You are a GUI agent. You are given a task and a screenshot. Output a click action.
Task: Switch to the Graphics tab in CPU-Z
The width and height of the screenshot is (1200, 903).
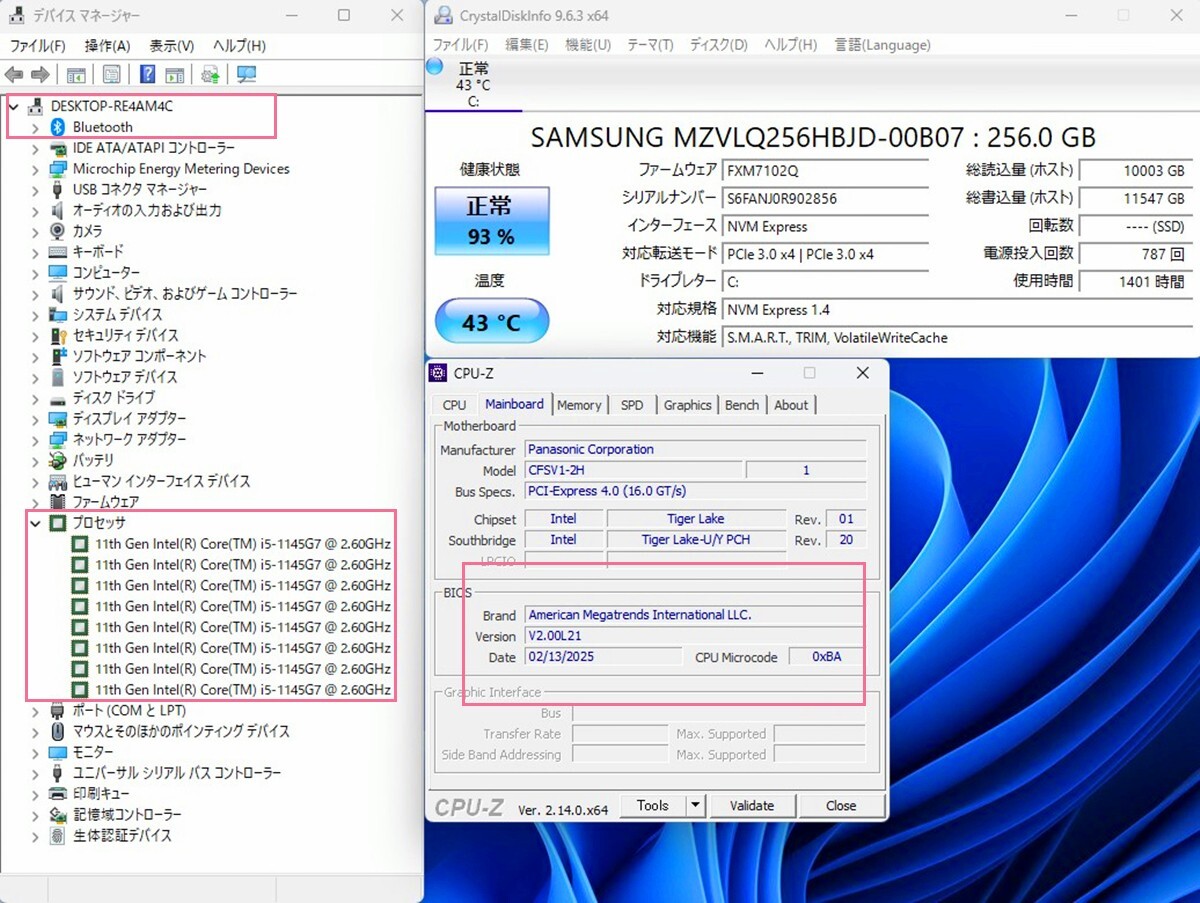tap(688, 405)
